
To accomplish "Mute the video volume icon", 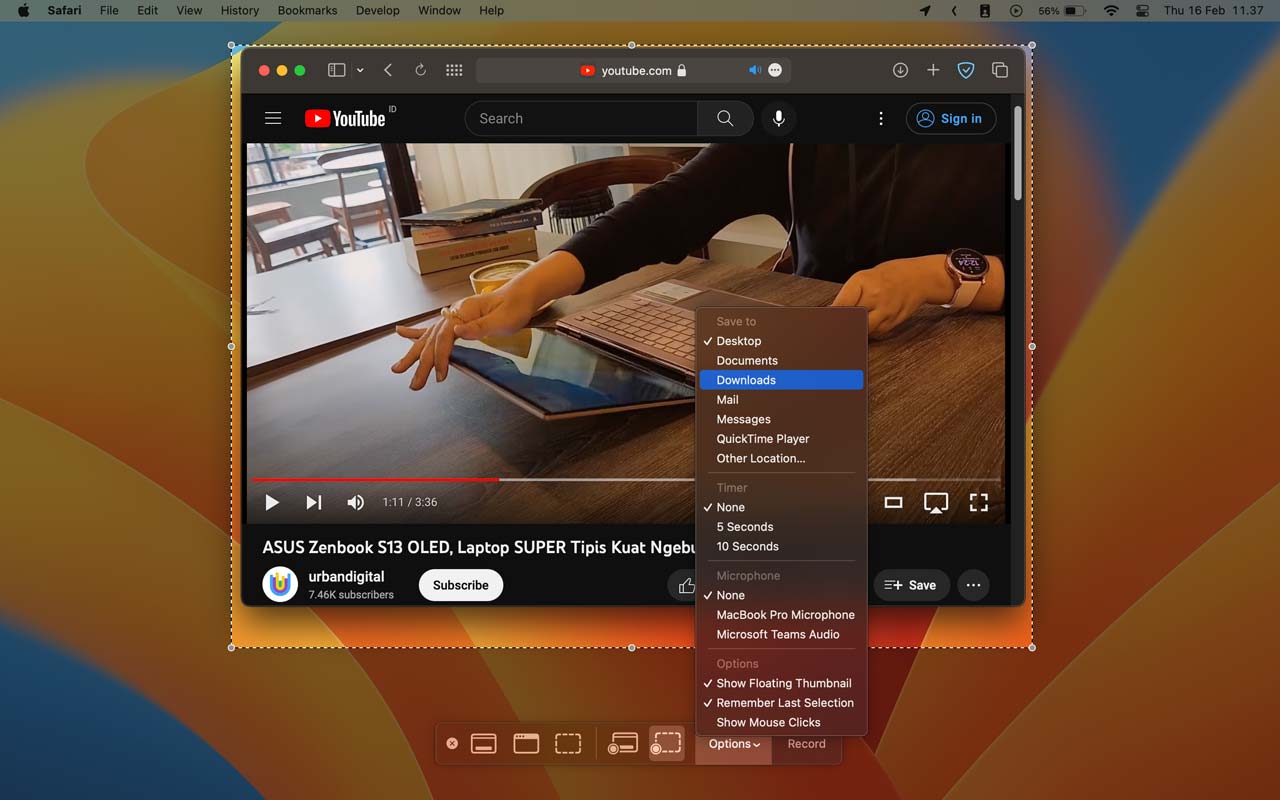I will [355, 502].
